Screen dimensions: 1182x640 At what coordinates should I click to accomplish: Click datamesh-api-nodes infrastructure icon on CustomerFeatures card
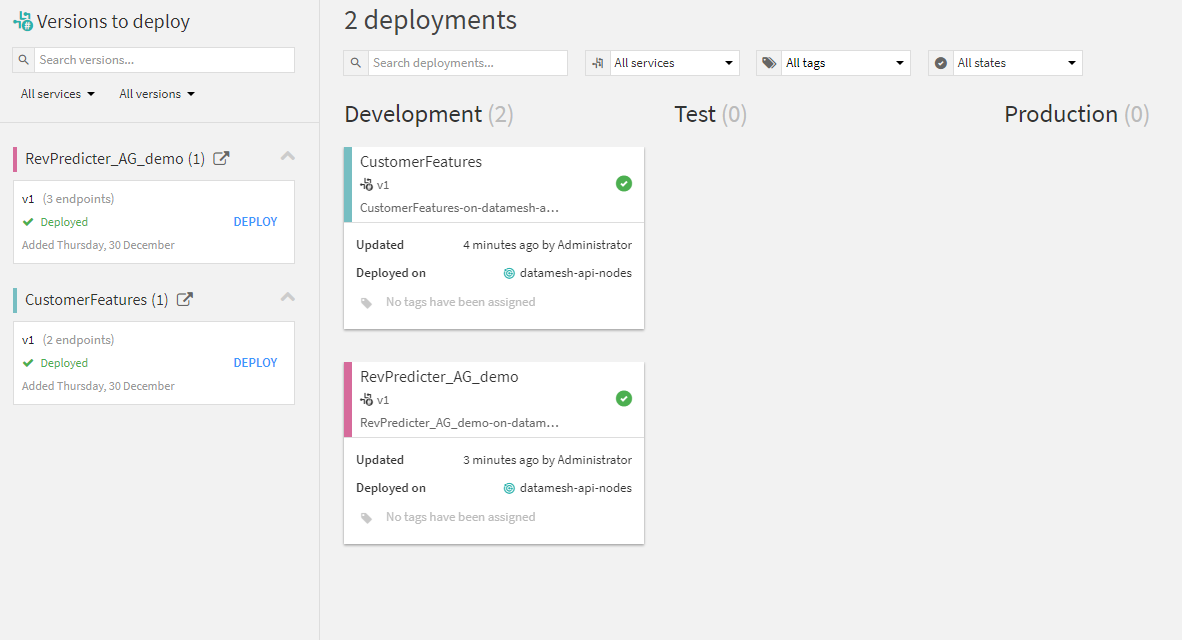(509, 273)
